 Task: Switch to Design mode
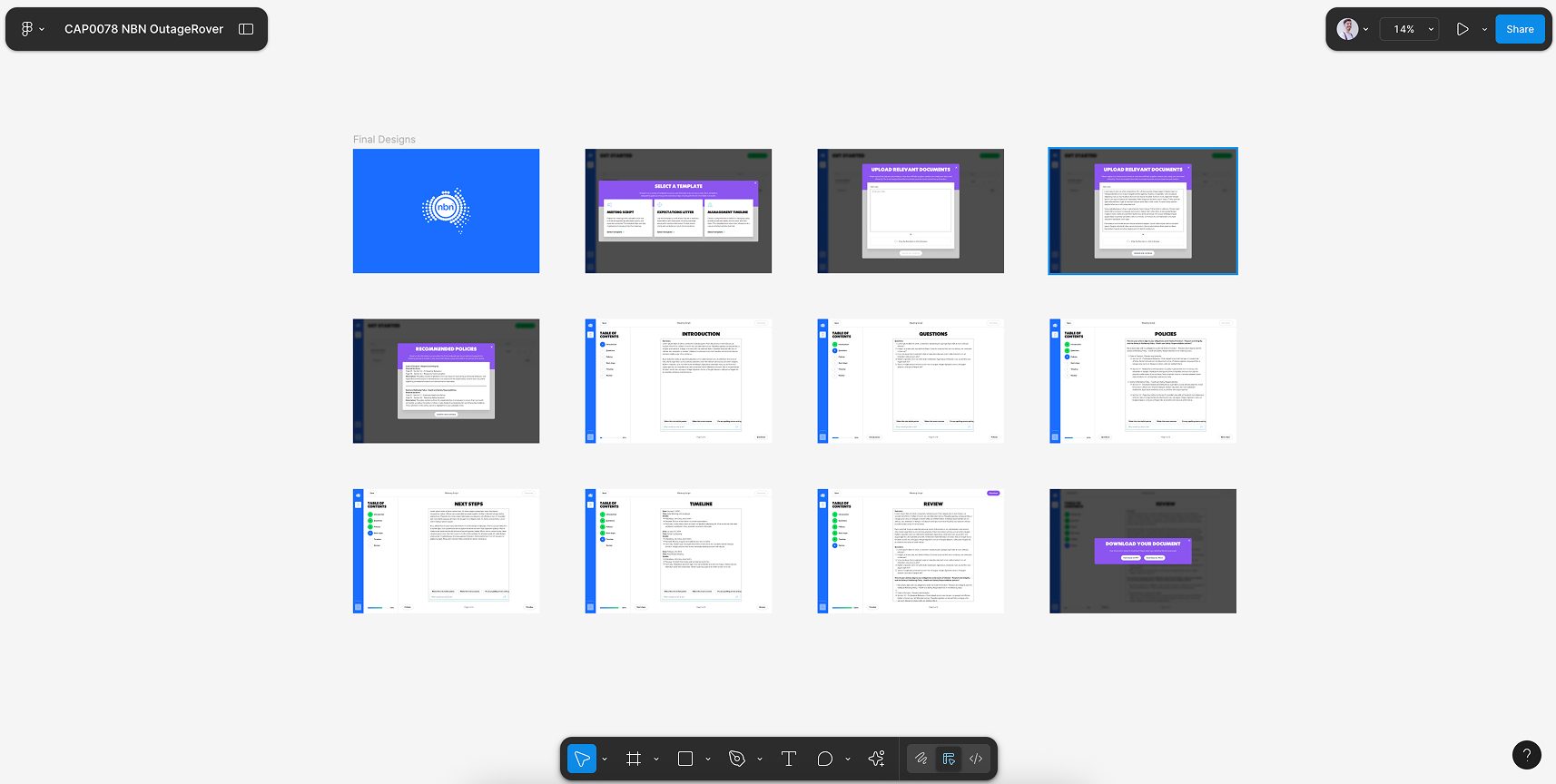coord(949,759)
